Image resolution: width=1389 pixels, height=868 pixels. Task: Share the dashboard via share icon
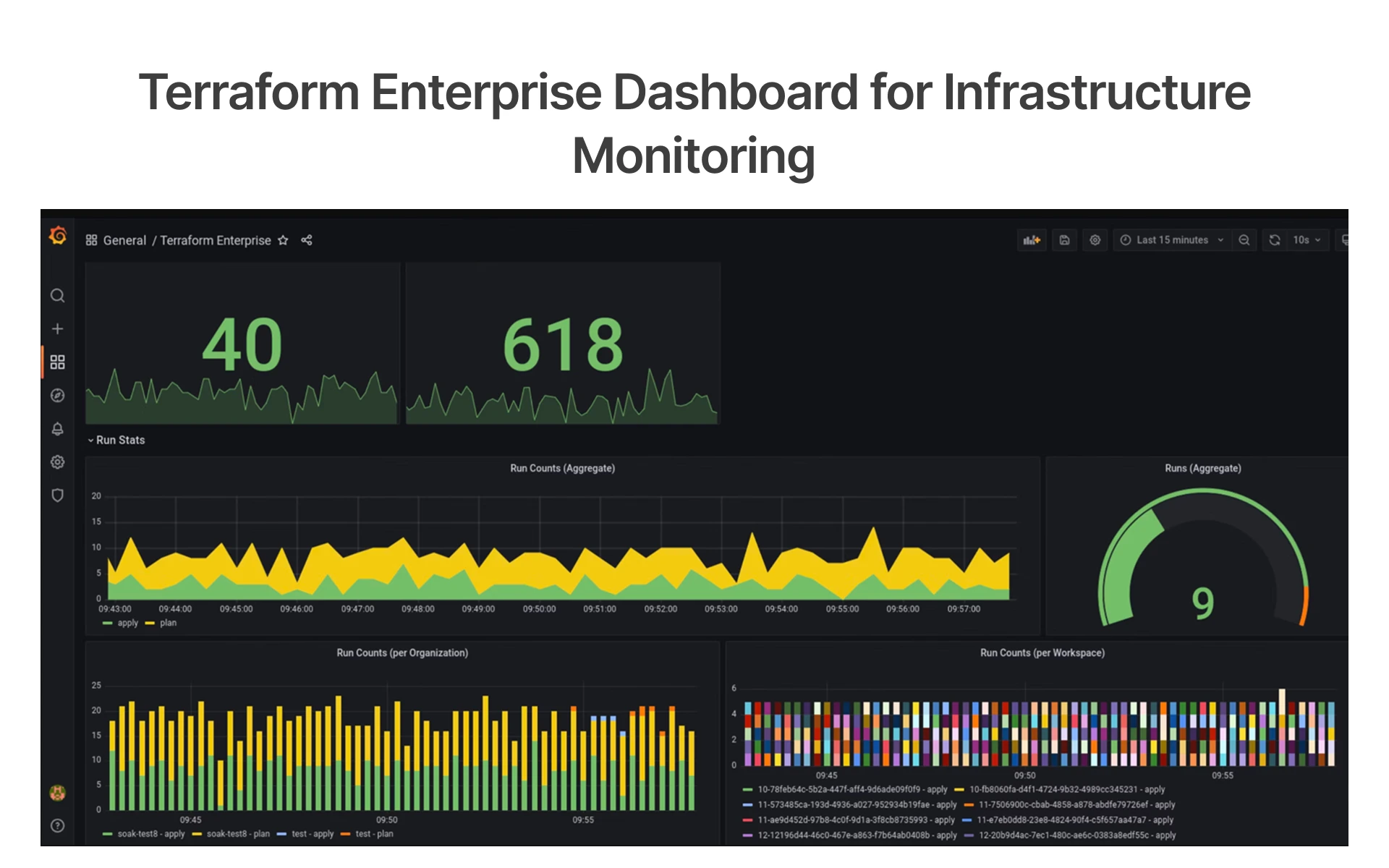coord(307,240)
